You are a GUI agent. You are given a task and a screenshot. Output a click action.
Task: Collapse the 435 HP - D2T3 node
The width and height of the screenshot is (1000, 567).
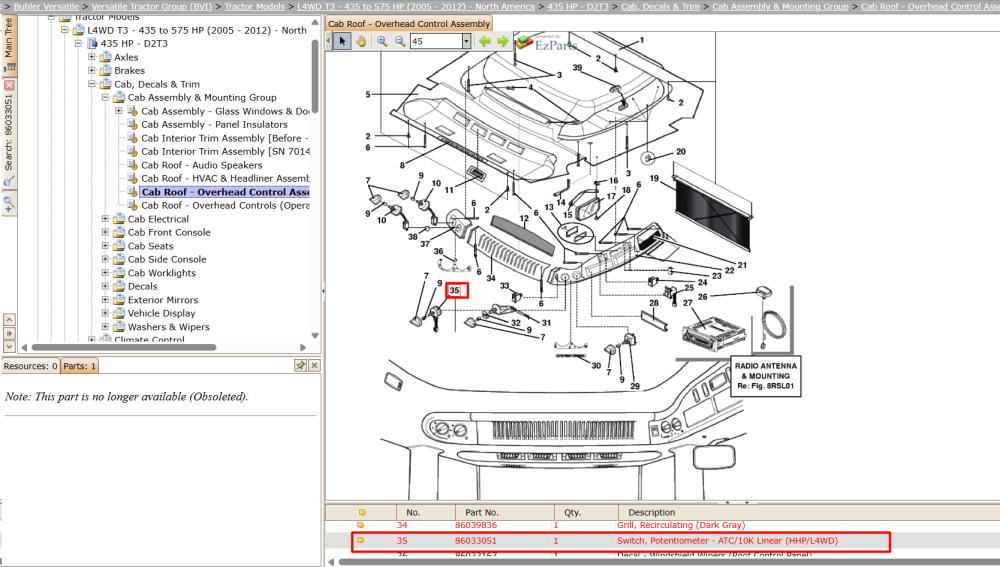pyautogui.click(x=78, y=43)
